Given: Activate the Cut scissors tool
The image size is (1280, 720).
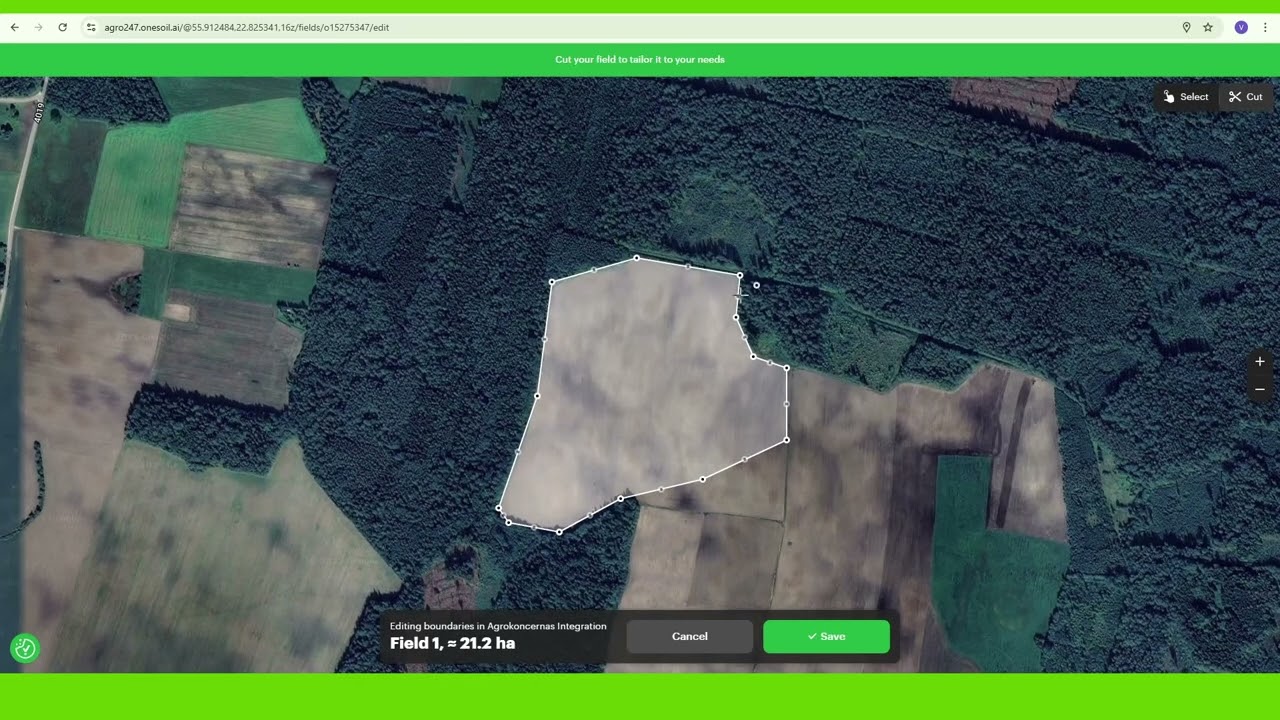Looking at the screenshot, I should (x=1246, y=97).
